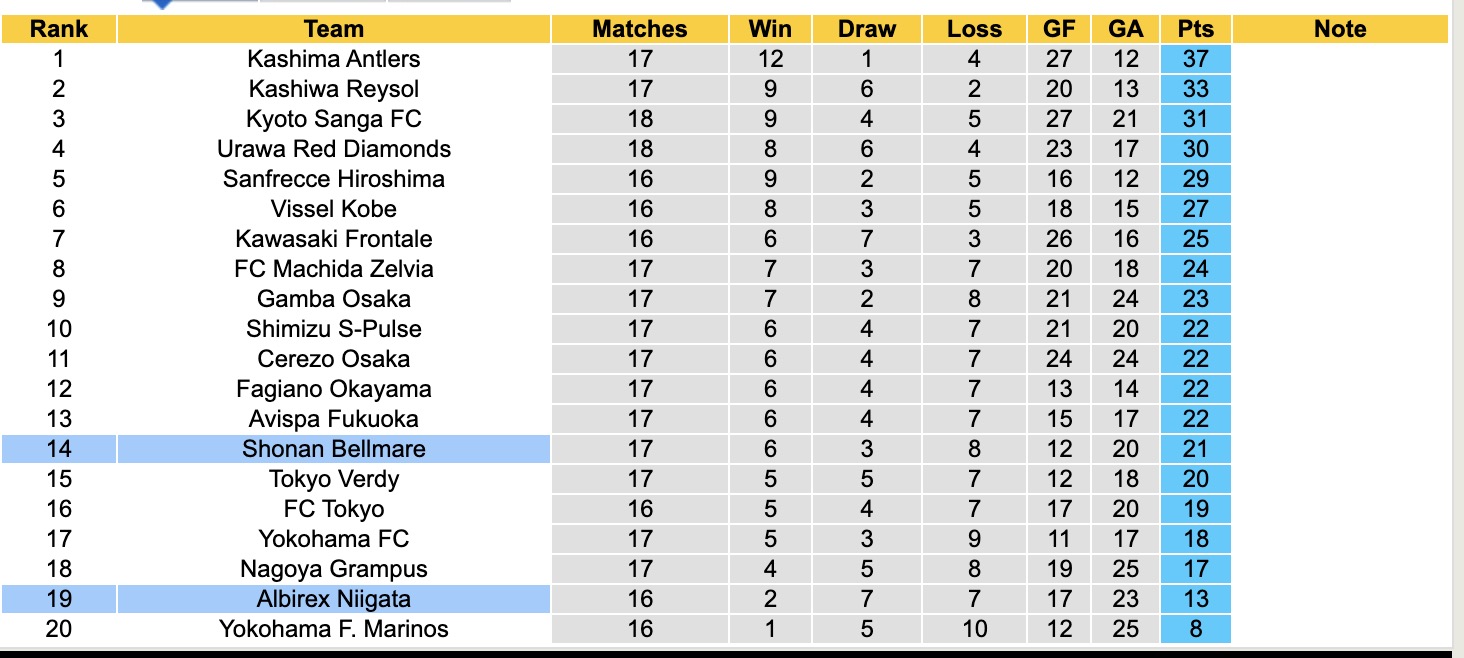This screenshot has width=1464, height=658.
Task: Click Yokohama F. Marinos' 8 points cell
Action: [1195, 629]
